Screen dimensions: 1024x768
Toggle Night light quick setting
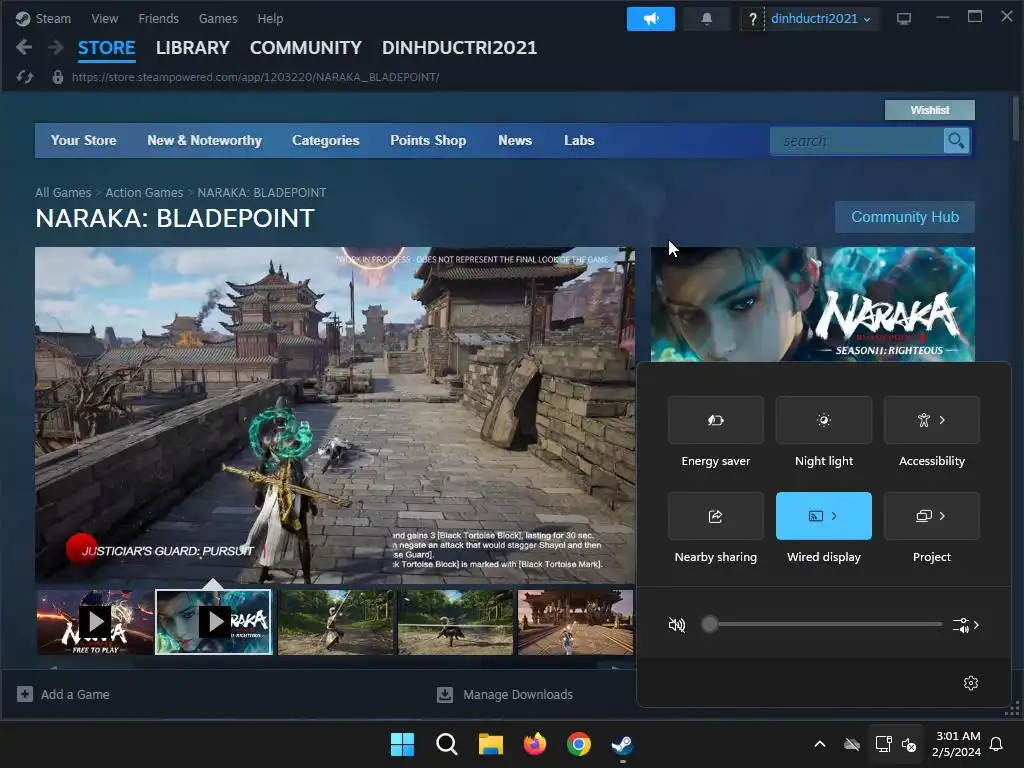tap(824, 420)
